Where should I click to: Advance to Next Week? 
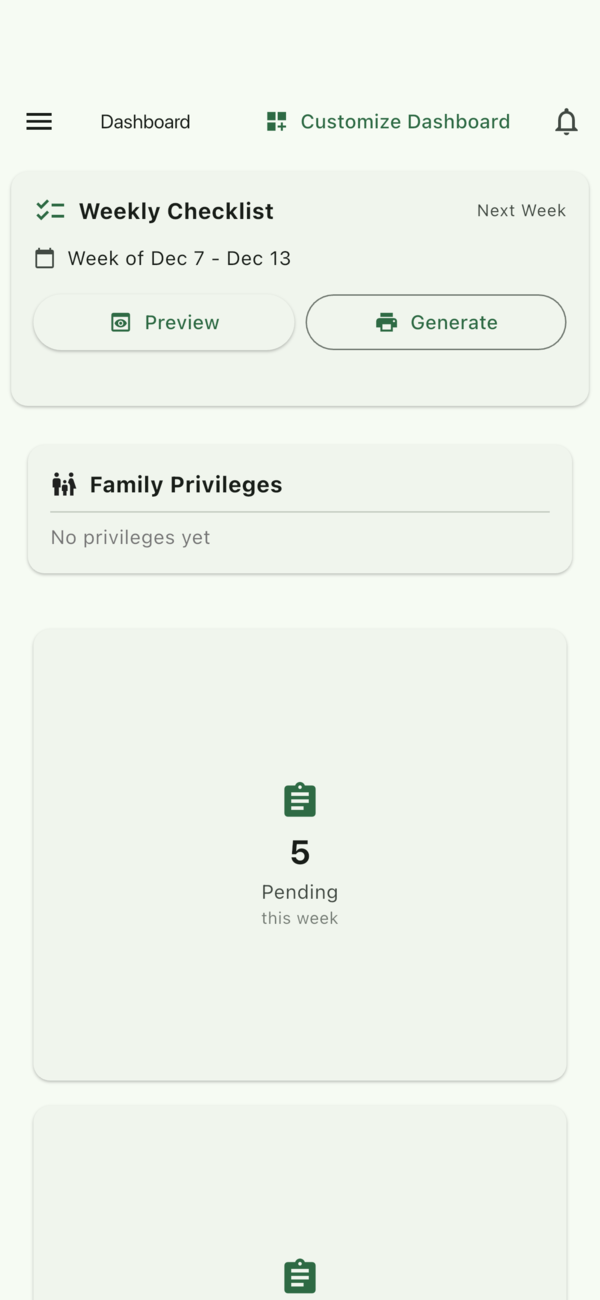[x=521, y=210]
